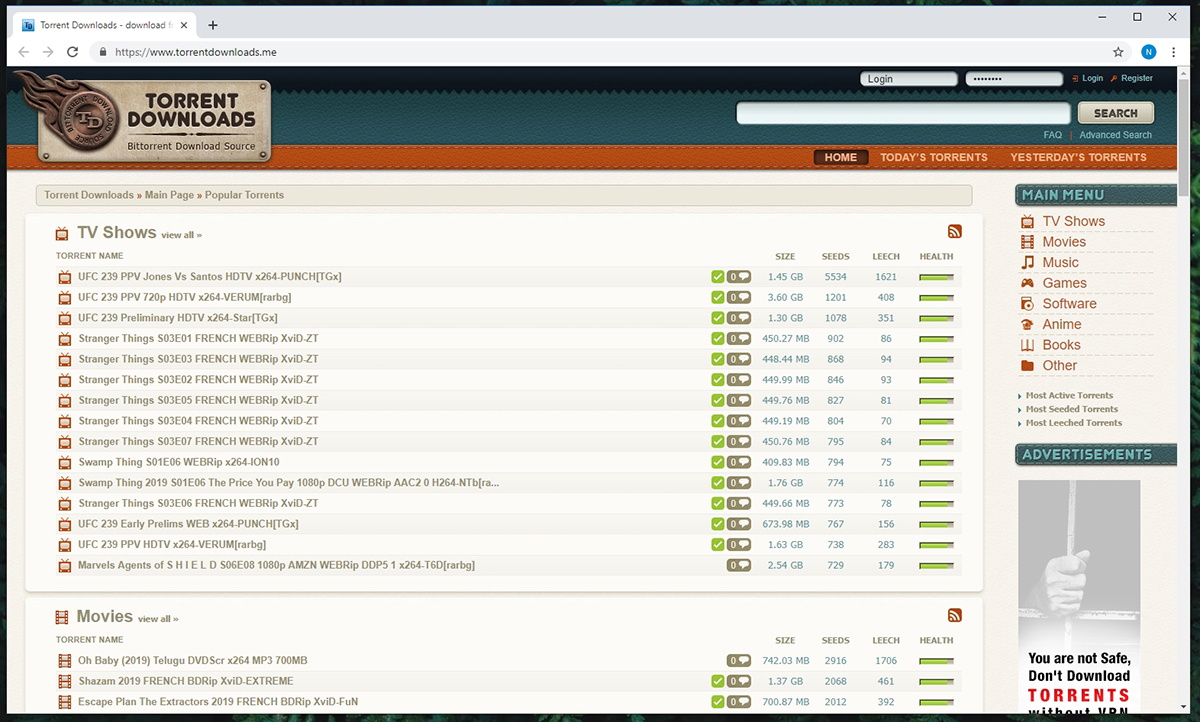Click seed count '5534' in TV Shows
This screenshot has height=722, width=1200.
tap(836, 277)
